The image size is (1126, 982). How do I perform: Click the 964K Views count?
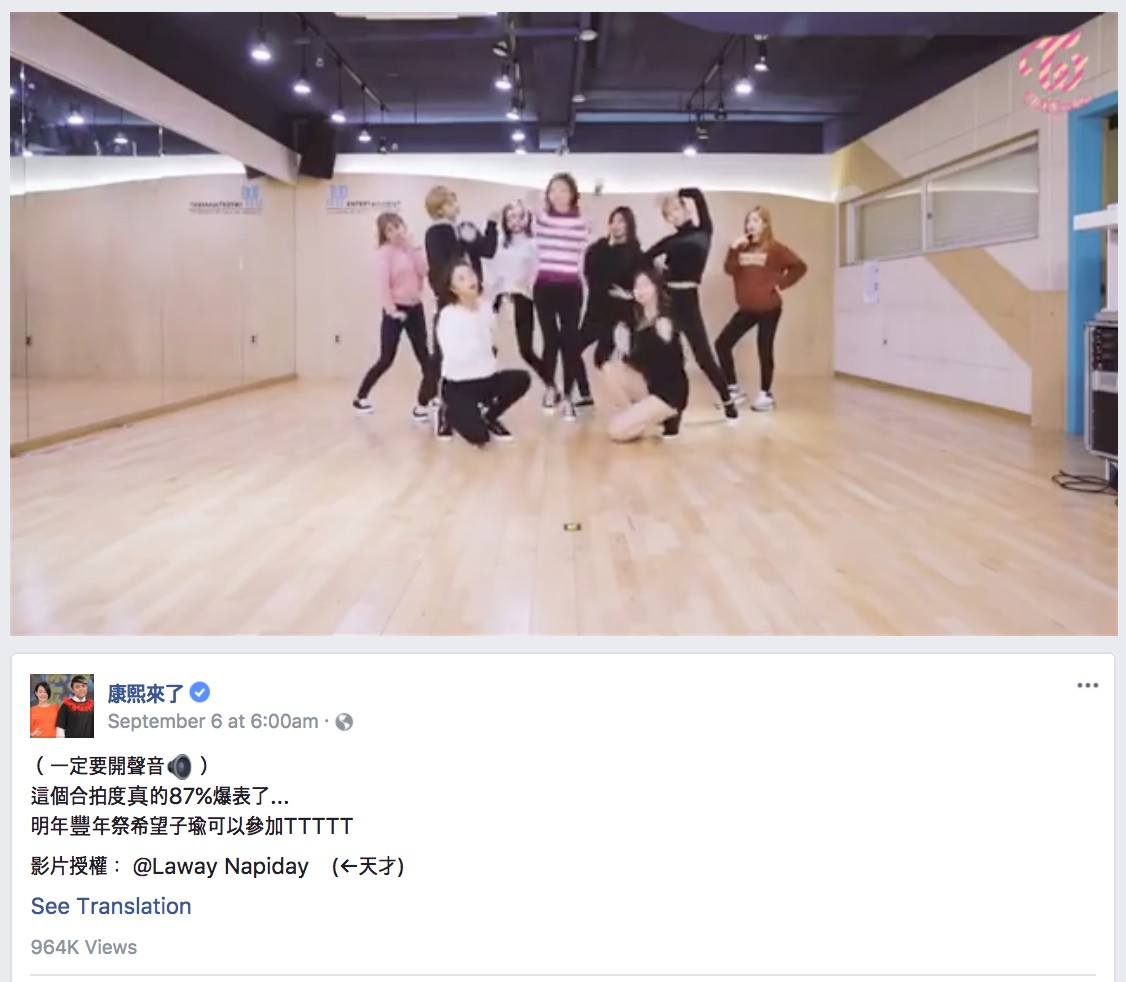(x=83, y=947)
